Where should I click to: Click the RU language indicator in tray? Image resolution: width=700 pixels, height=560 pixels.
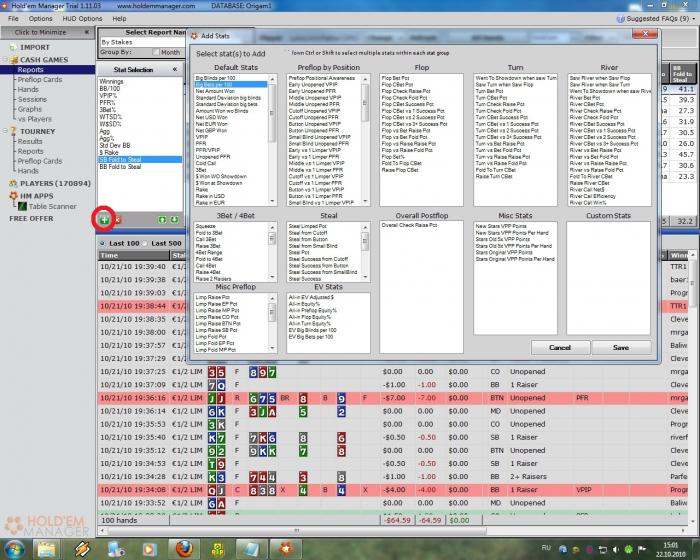[x=546, y=547]
